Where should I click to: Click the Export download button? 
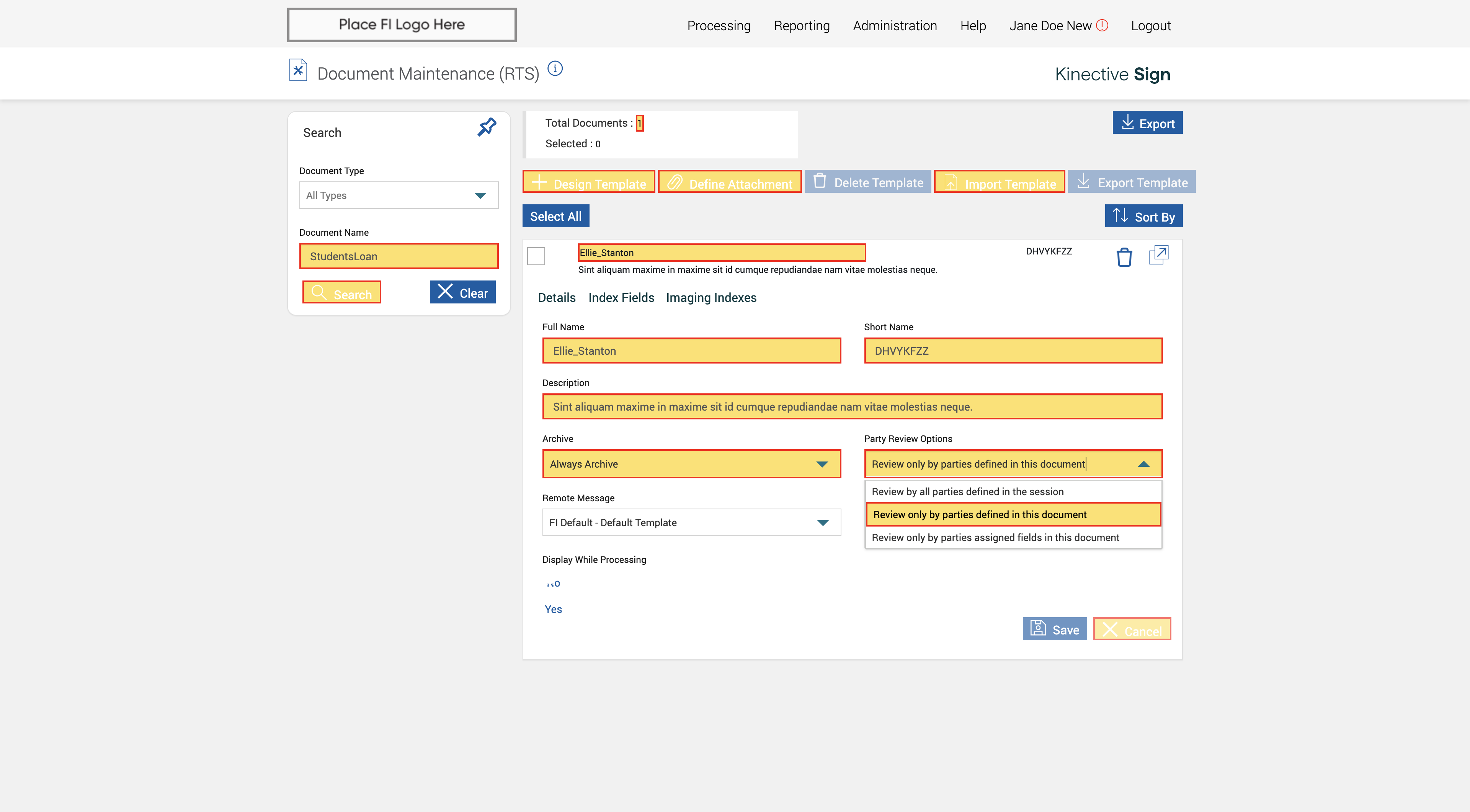(1147, 123)
